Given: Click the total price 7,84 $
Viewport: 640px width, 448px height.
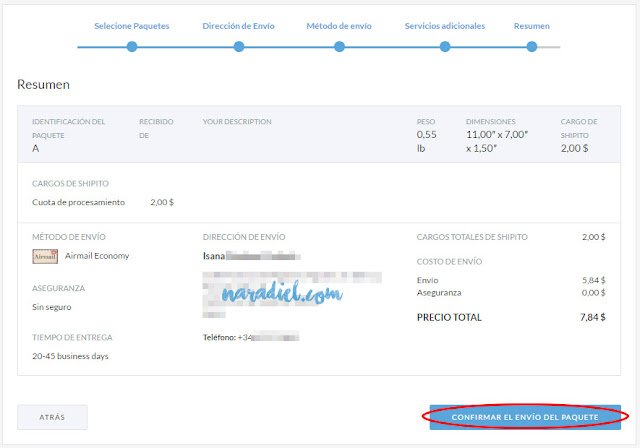Looking at the screenshot, I should 593,317.
